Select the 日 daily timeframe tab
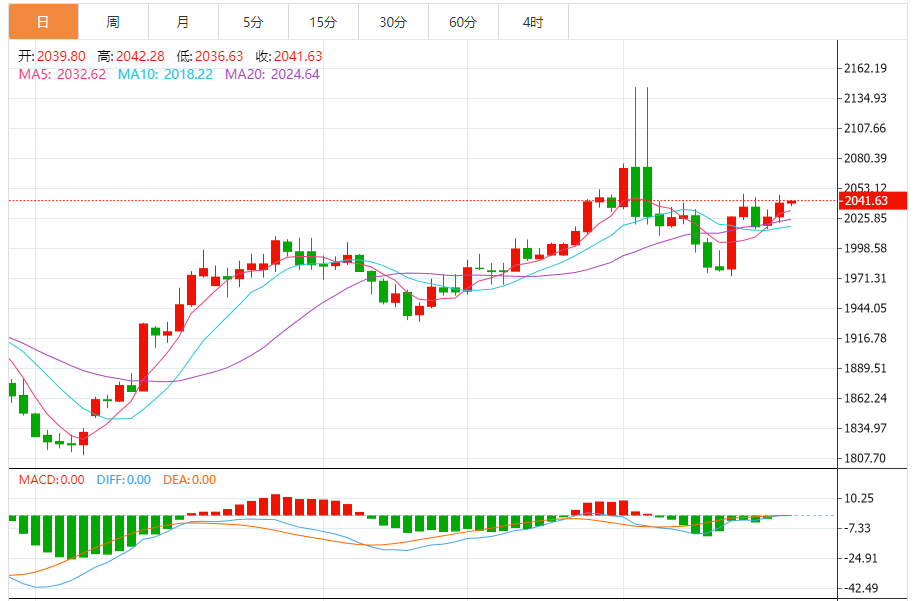Image resolution: width=917 pixels, height=601 pixels. point(43,22)
